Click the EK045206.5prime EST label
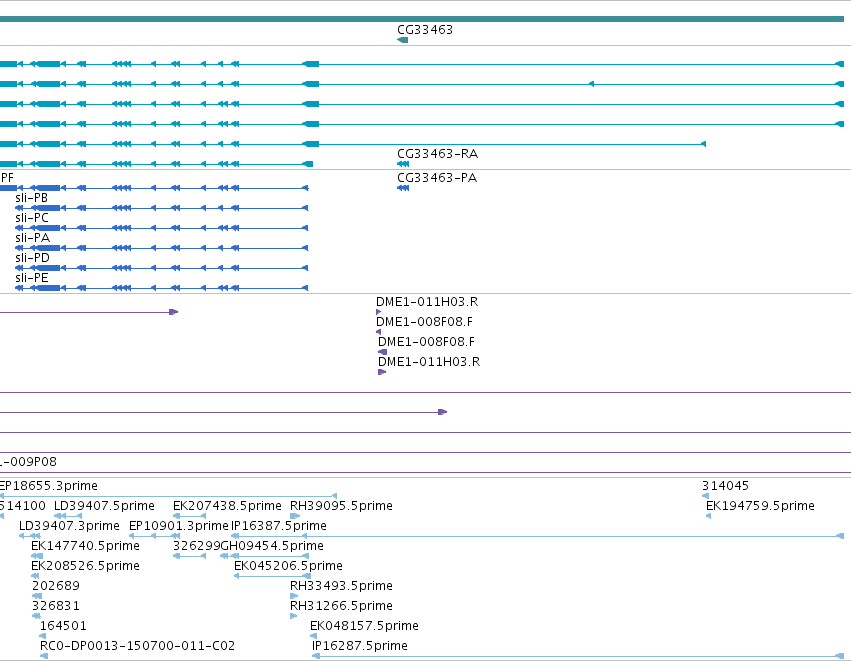 click(288, 566)
